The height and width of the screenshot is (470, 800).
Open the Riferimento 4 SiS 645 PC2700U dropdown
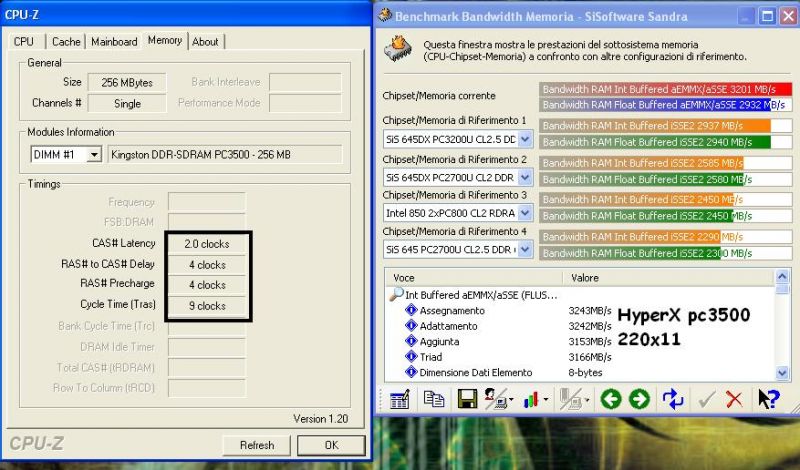pos(525,249)
